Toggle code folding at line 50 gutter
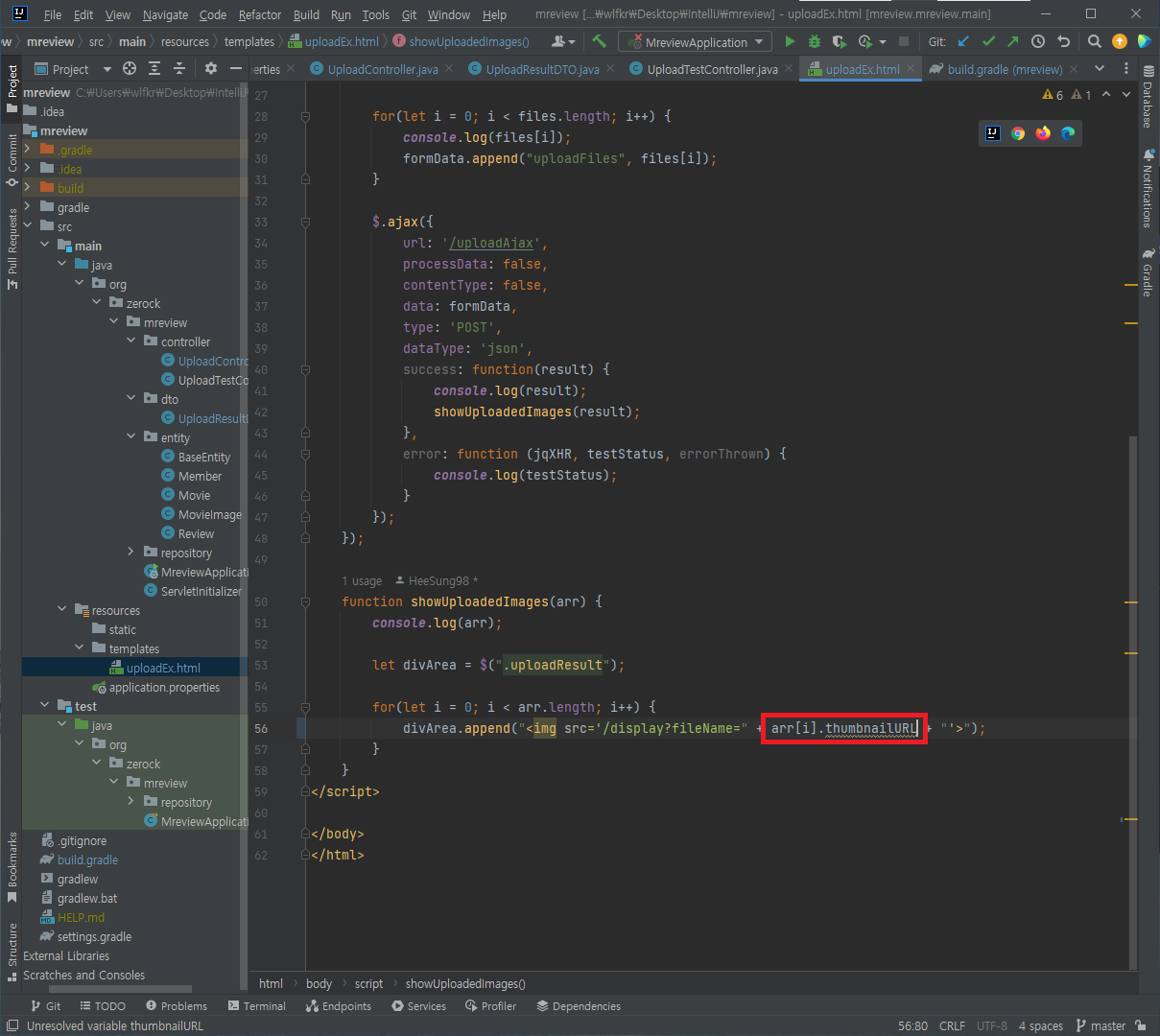Image resolution: width=1160 pixels, height=1036 pixels. pos(305,601)
